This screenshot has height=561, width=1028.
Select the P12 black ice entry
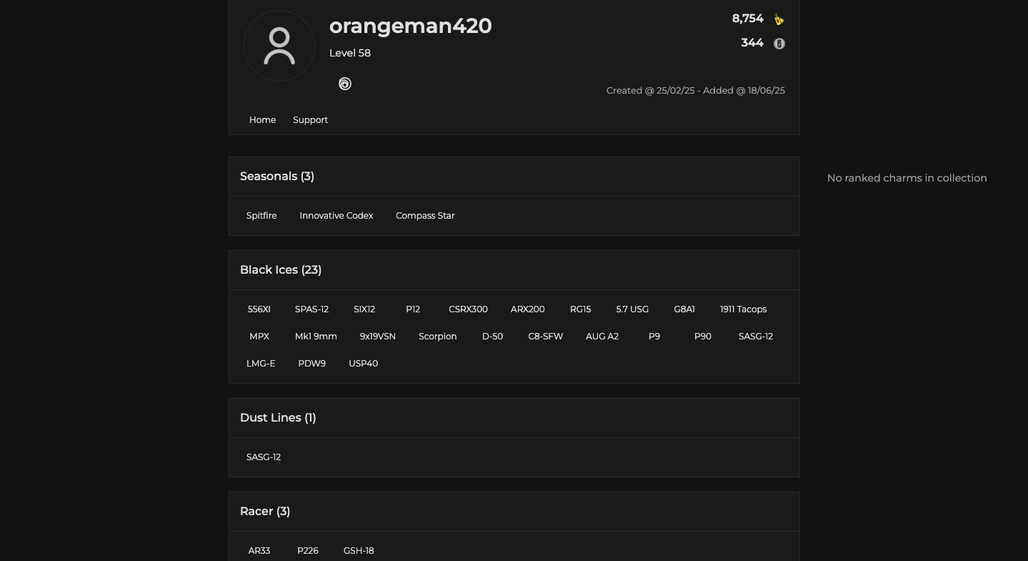pyautogui.click(x=413, y=309)
